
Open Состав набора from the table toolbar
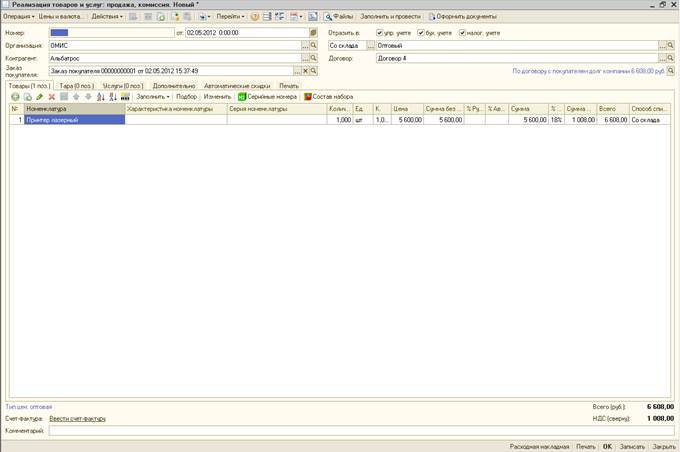pyautogui.click(x=310, y=96)
